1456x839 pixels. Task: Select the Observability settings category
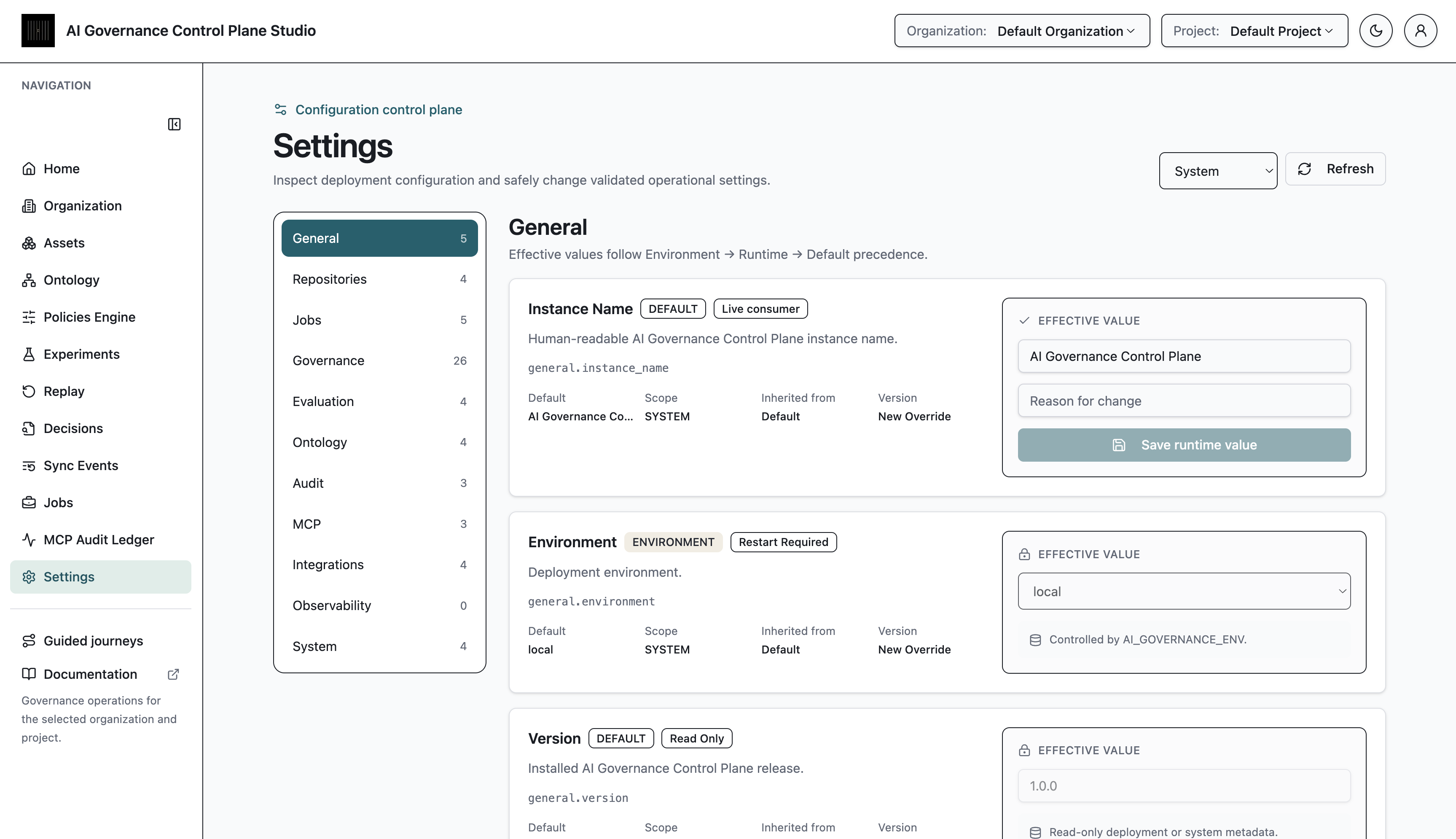click(x=379, y=605)
